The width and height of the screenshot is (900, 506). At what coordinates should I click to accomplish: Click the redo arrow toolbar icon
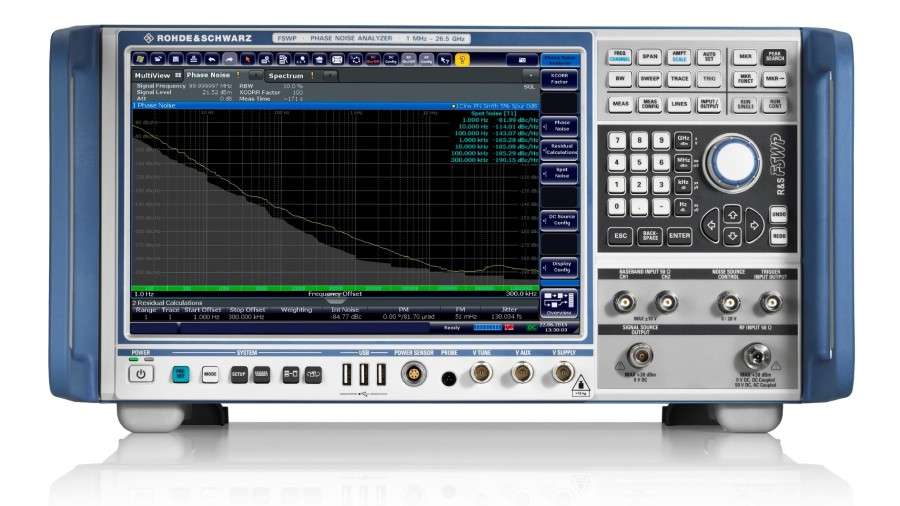(229, 59)
